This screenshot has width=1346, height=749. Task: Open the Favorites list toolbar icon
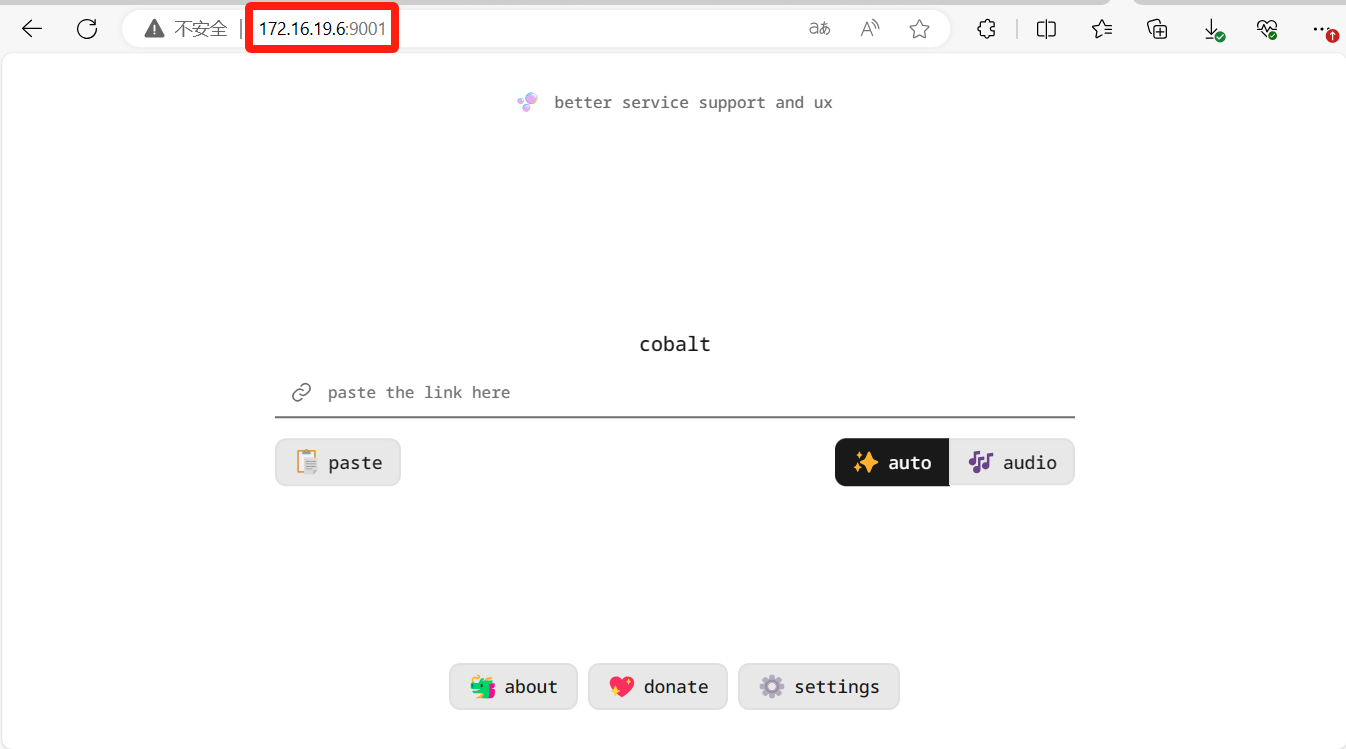click(1102, 29)
